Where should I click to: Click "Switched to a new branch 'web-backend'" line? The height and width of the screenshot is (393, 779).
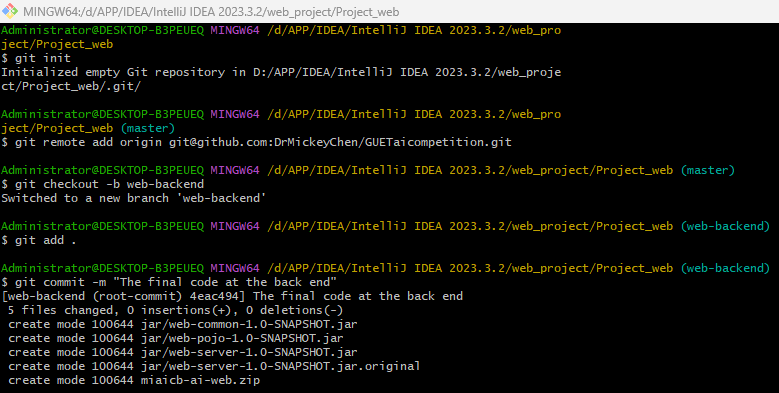(134, 198)
